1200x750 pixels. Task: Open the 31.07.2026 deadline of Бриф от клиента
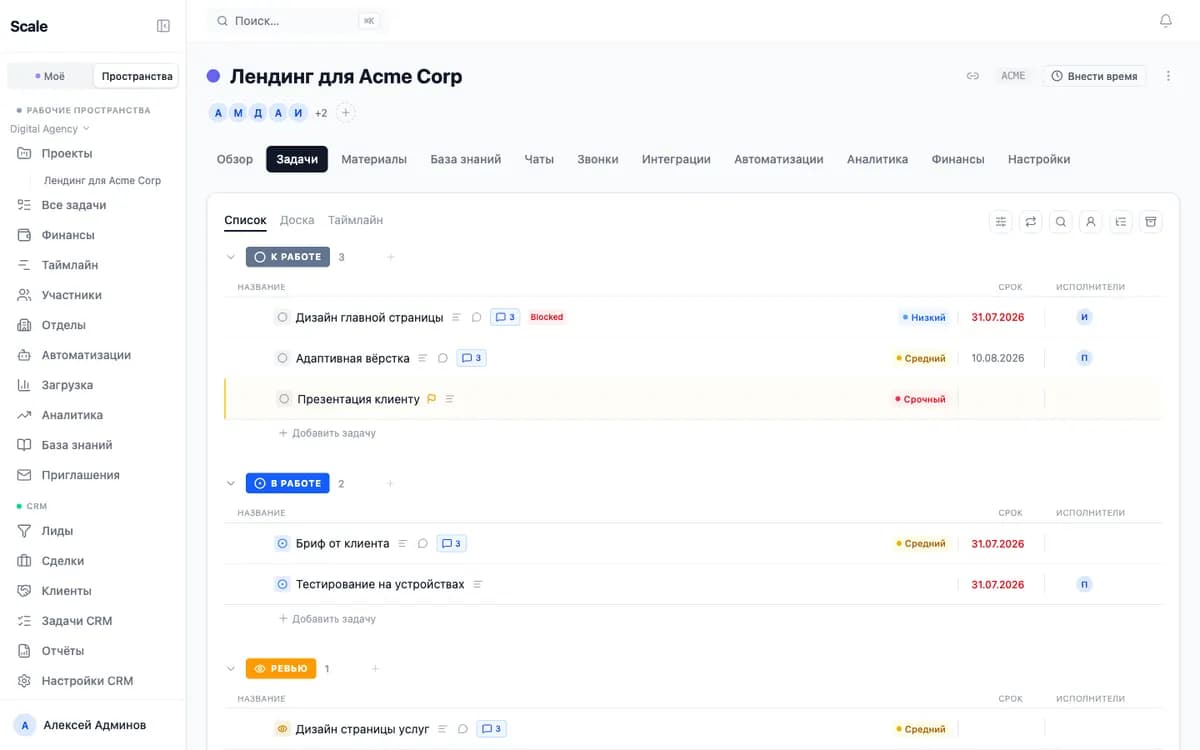pyautogui.click(x=998, y=544)
